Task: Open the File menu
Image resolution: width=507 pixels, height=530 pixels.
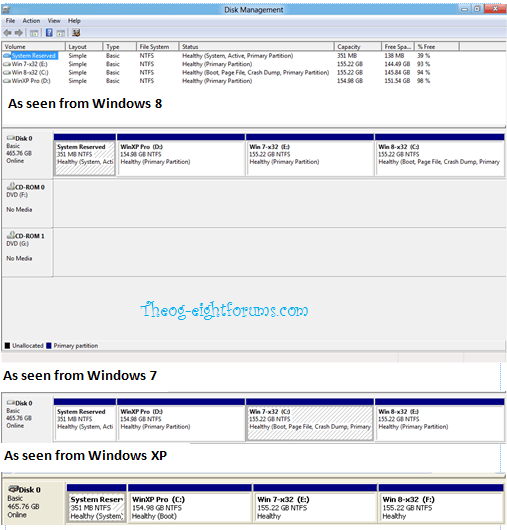Action: [10, 21]
